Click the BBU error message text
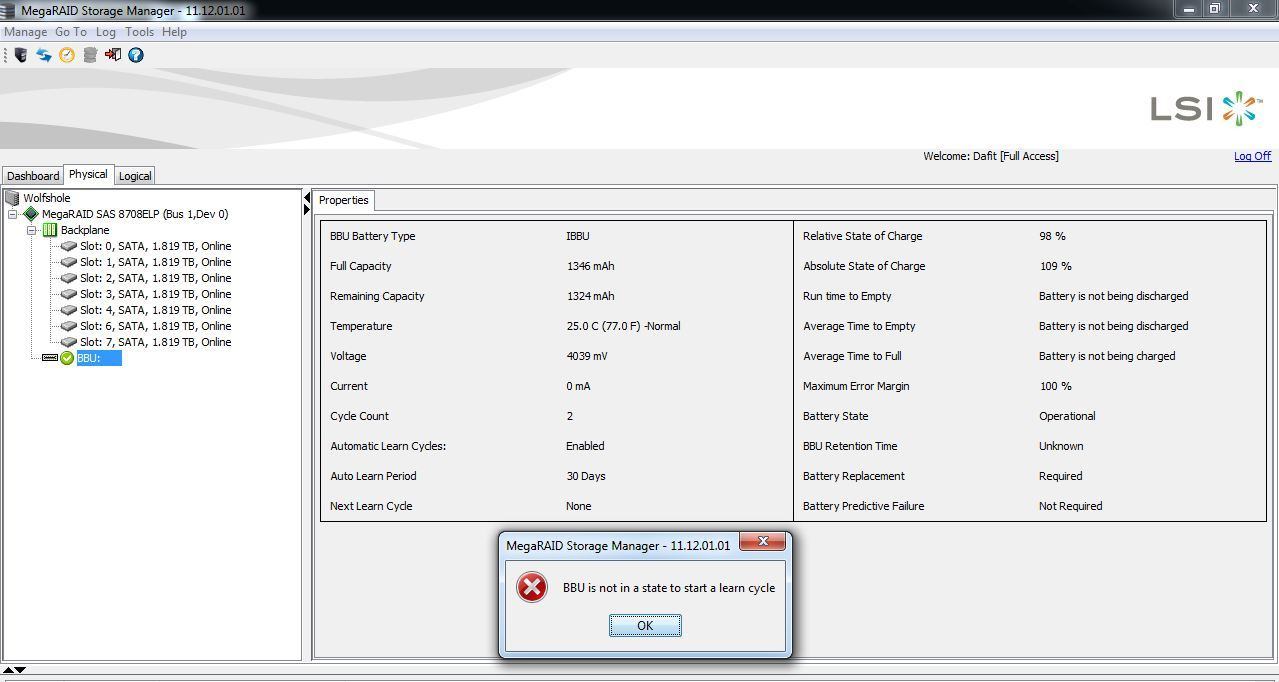 point(669,588)
